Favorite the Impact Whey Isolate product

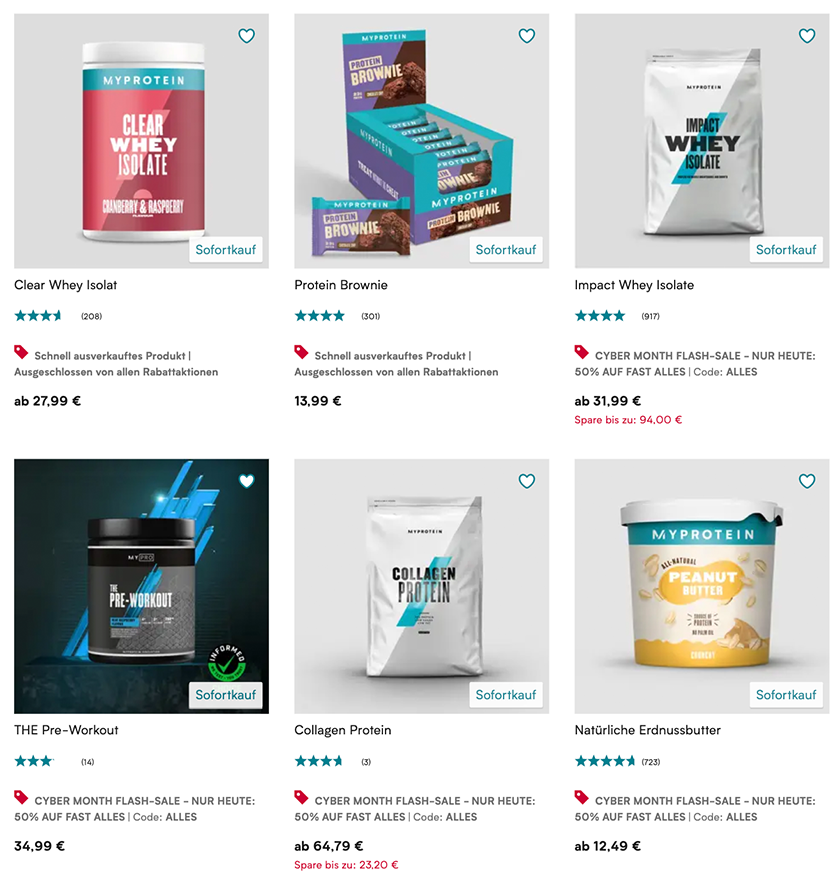[807, 36]
